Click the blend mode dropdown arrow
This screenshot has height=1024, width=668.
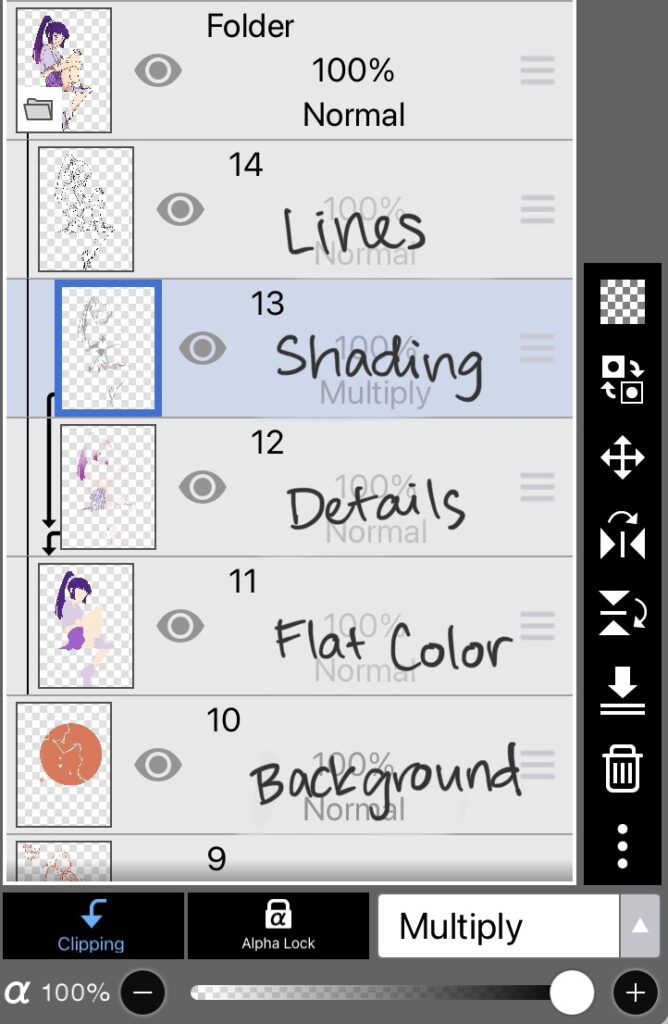pyautogui.click(x=639, y=927)
